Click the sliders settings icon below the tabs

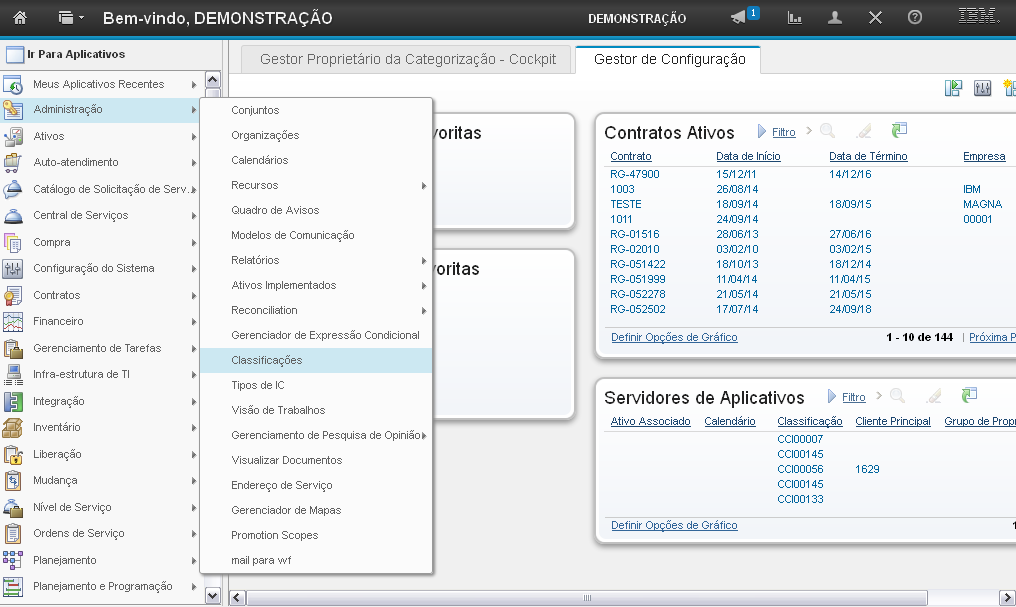(982, 88)
